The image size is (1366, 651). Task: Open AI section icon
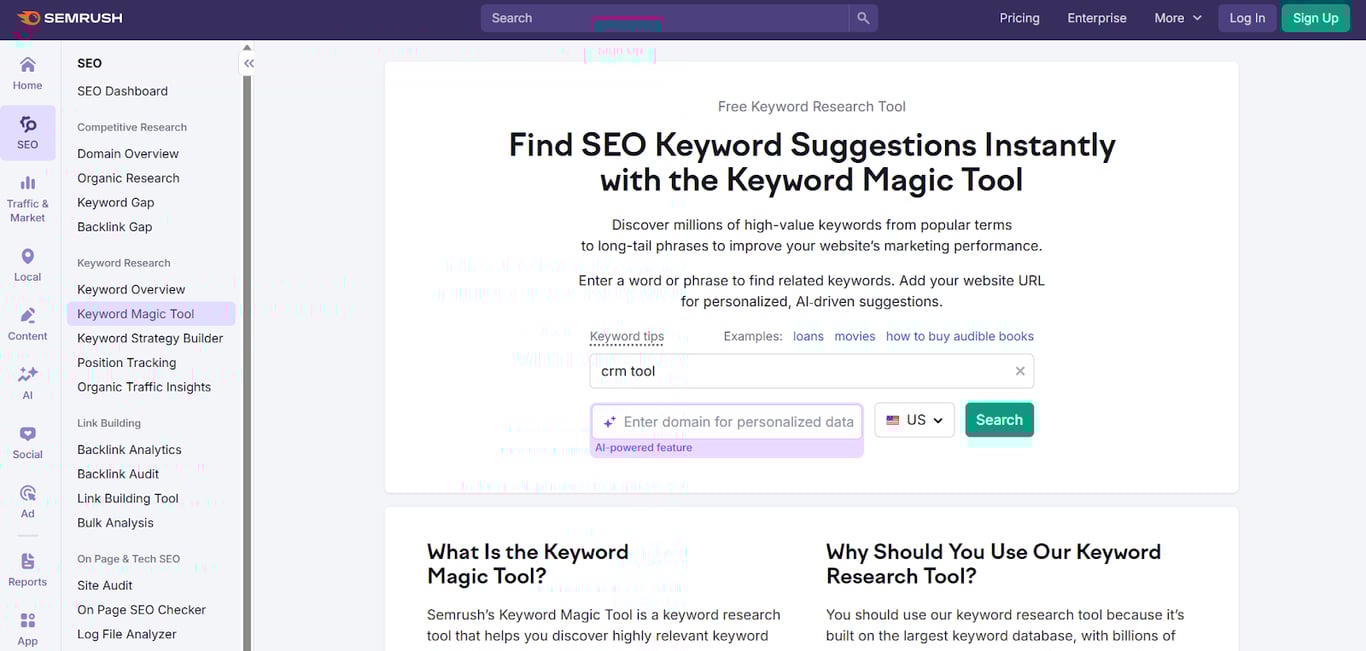28,383
